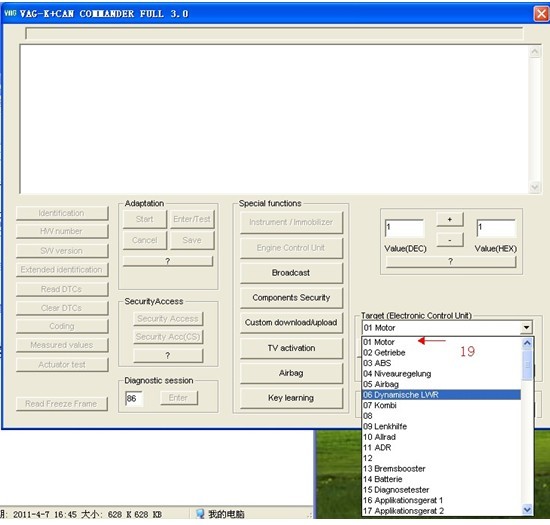Open the Target Electronic Control Unit dropdown arrow
Image resolution: width=550 pixels, height=525 pixels.
click(x=526, y=328)
